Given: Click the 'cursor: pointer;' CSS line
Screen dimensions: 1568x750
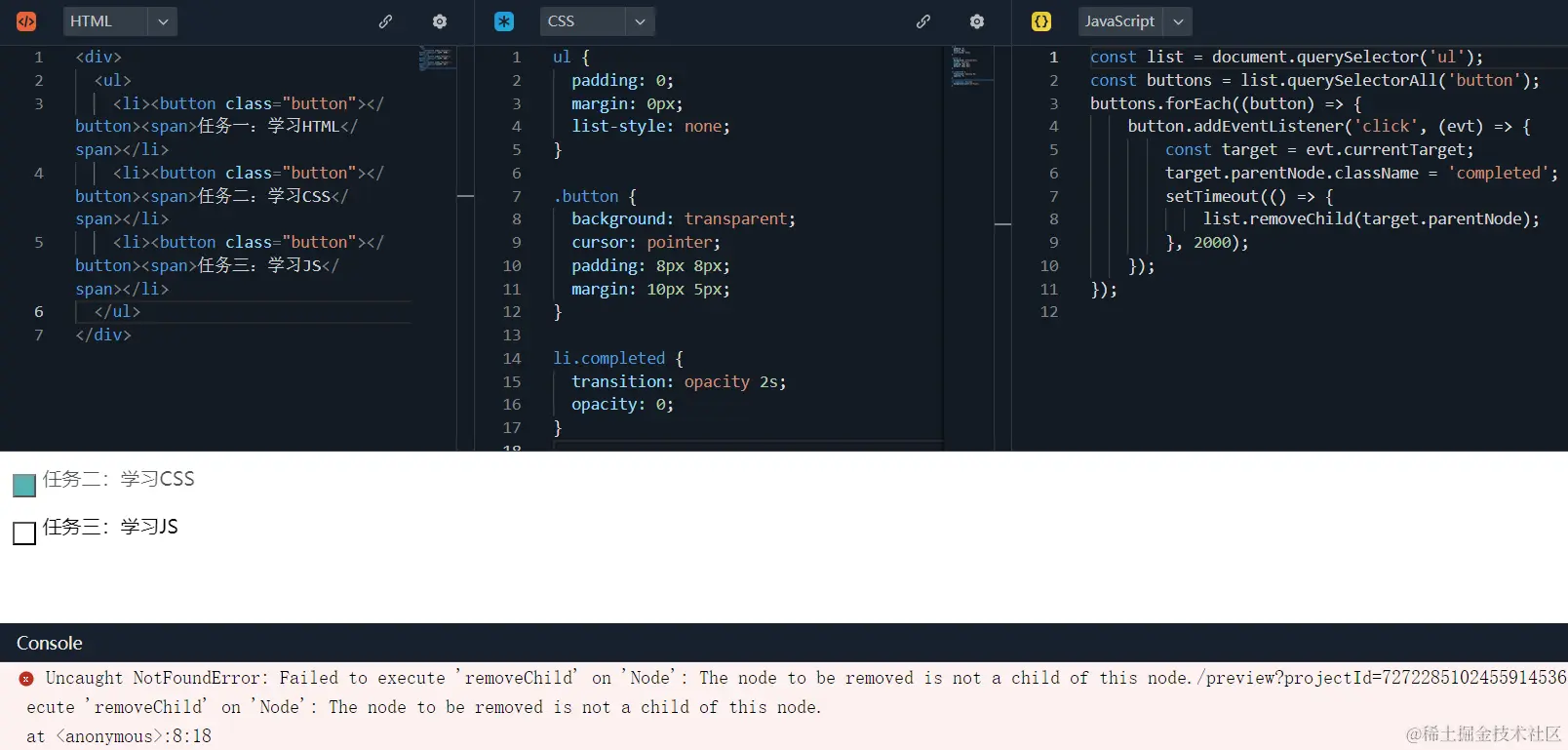Looking at the screenshot, I should click(x=646, y=243).
